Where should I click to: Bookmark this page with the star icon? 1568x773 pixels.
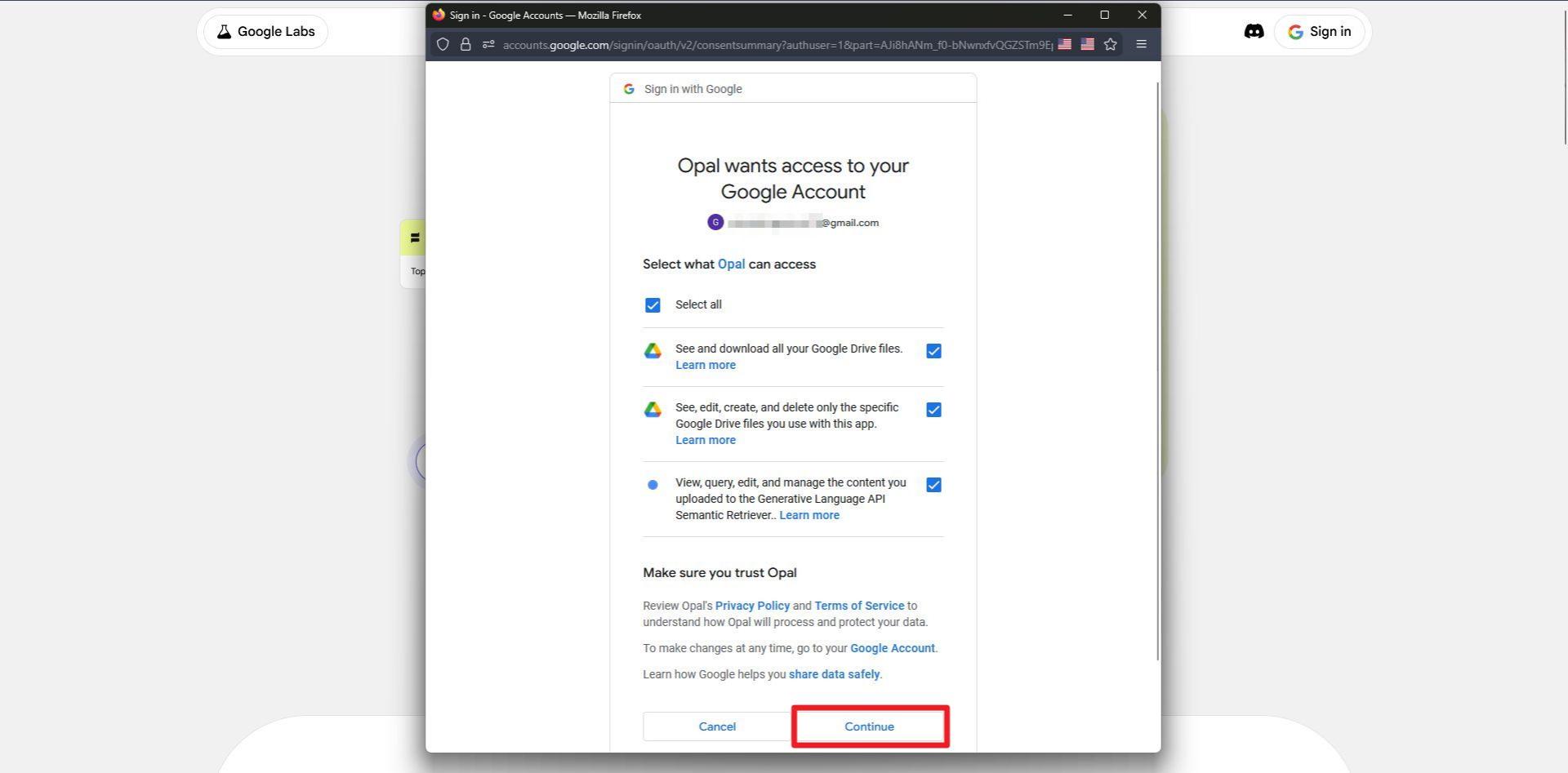point(1111,45)
